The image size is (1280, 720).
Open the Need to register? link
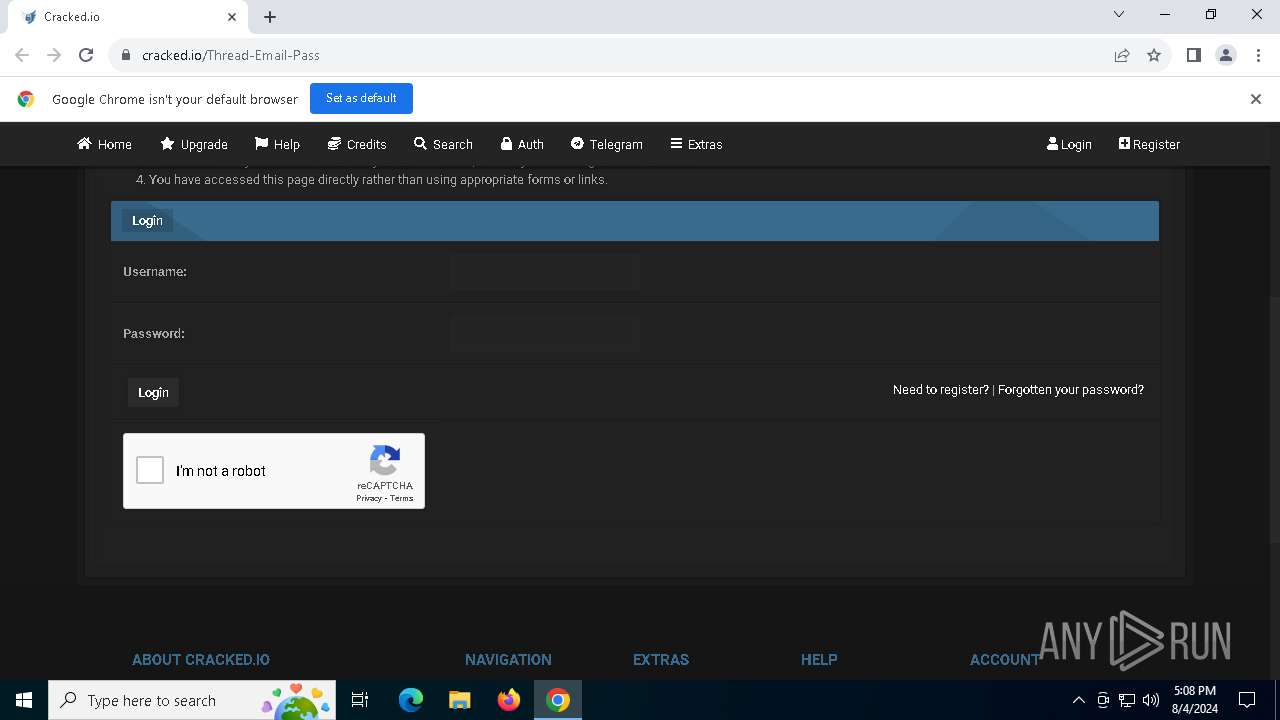pyautogui.click(x=941, y=390)
